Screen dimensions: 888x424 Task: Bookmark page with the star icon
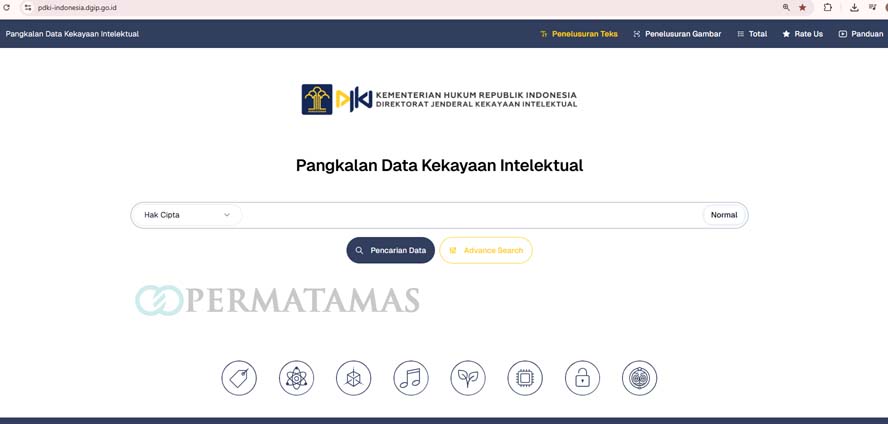pyautogui.click(x=802, y=7)
